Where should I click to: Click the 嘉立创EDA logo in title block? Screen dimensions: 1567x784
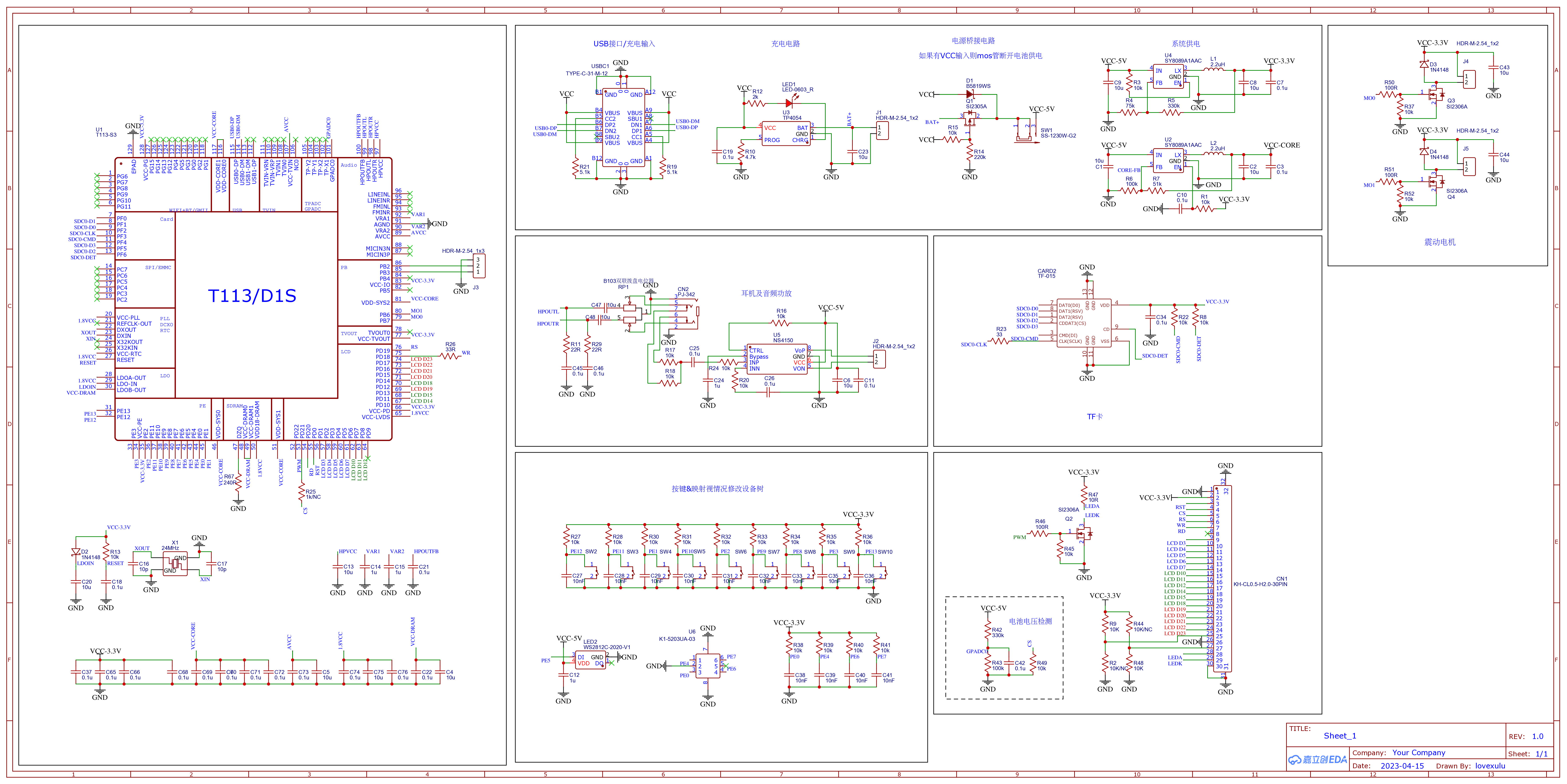tap(1318, 760)
